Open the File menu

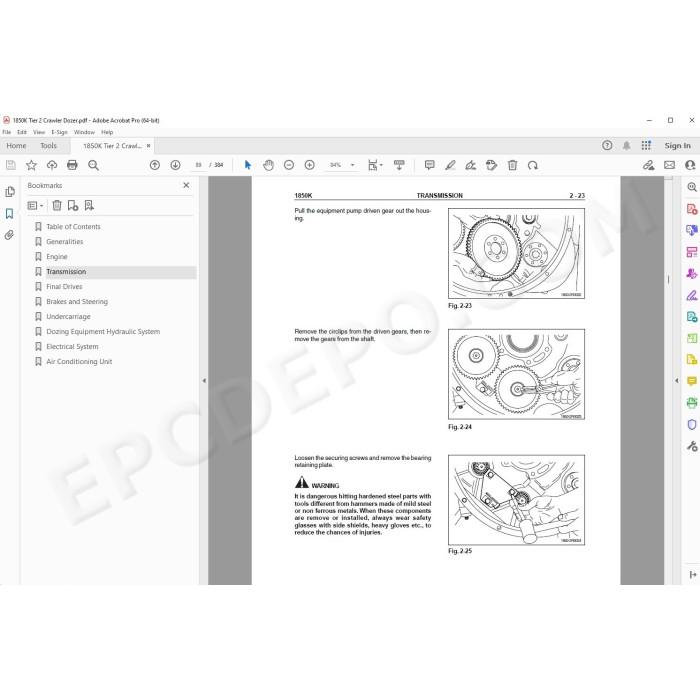pyautogui.click(x=7, y=132)
